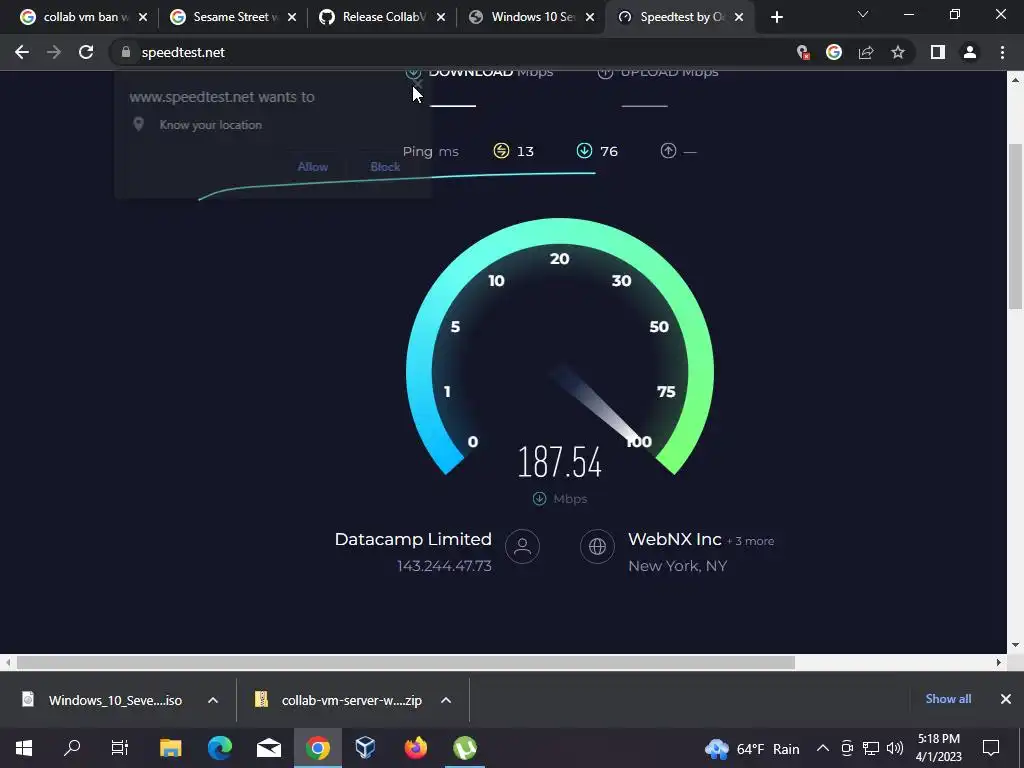Click Allow in the location prompt

313,167
